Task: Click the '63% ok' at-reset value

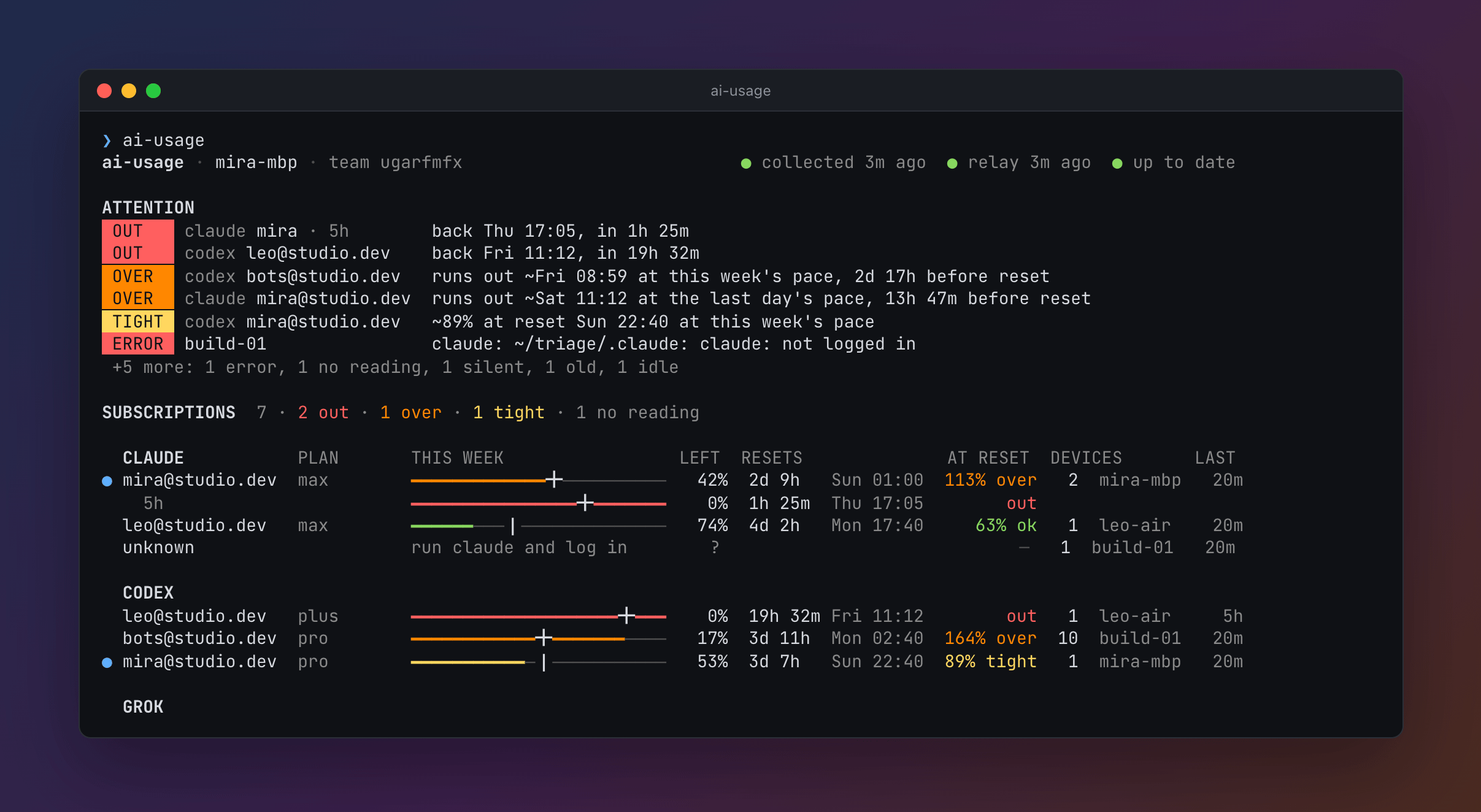Action: point(1006,526)
